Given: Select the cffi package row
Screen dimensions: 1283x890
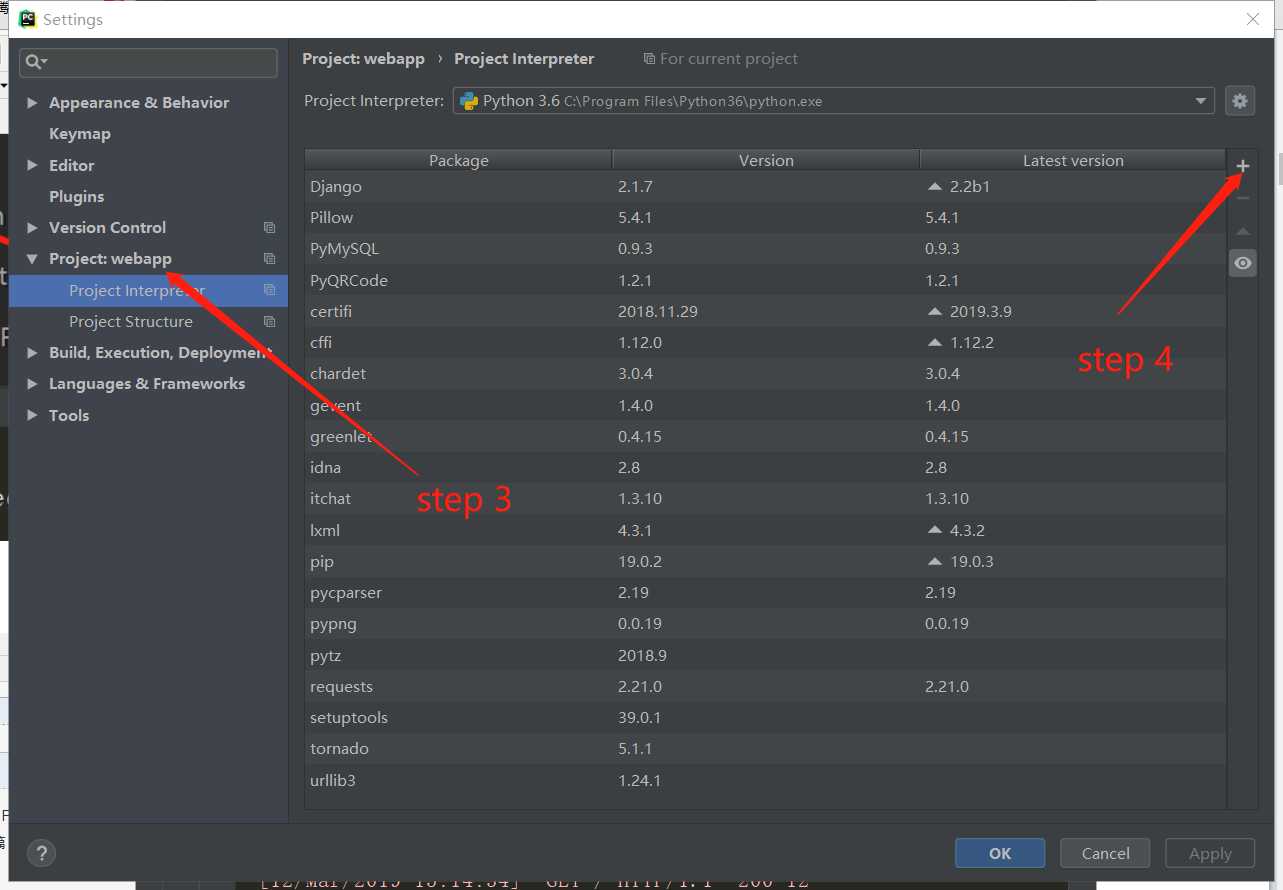Looking at the screenshot, I should pyautogui.click(x=765, y=342).
